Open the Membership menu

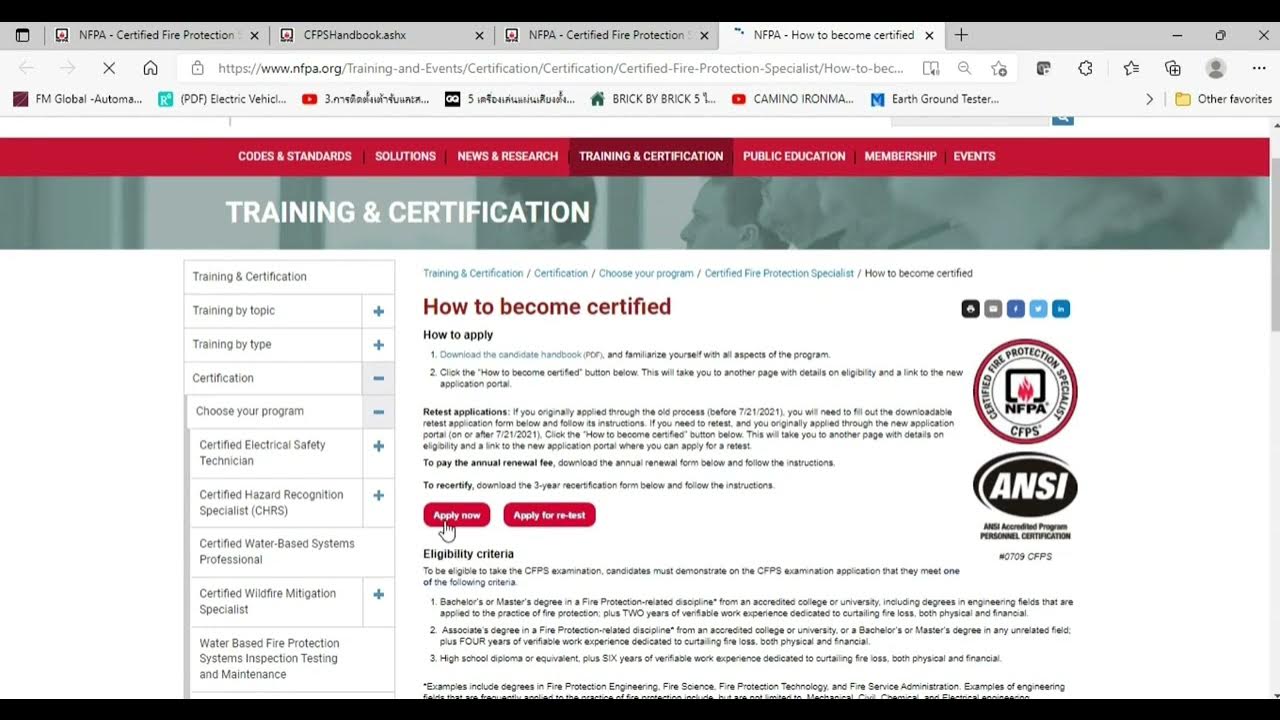point(900,156)
